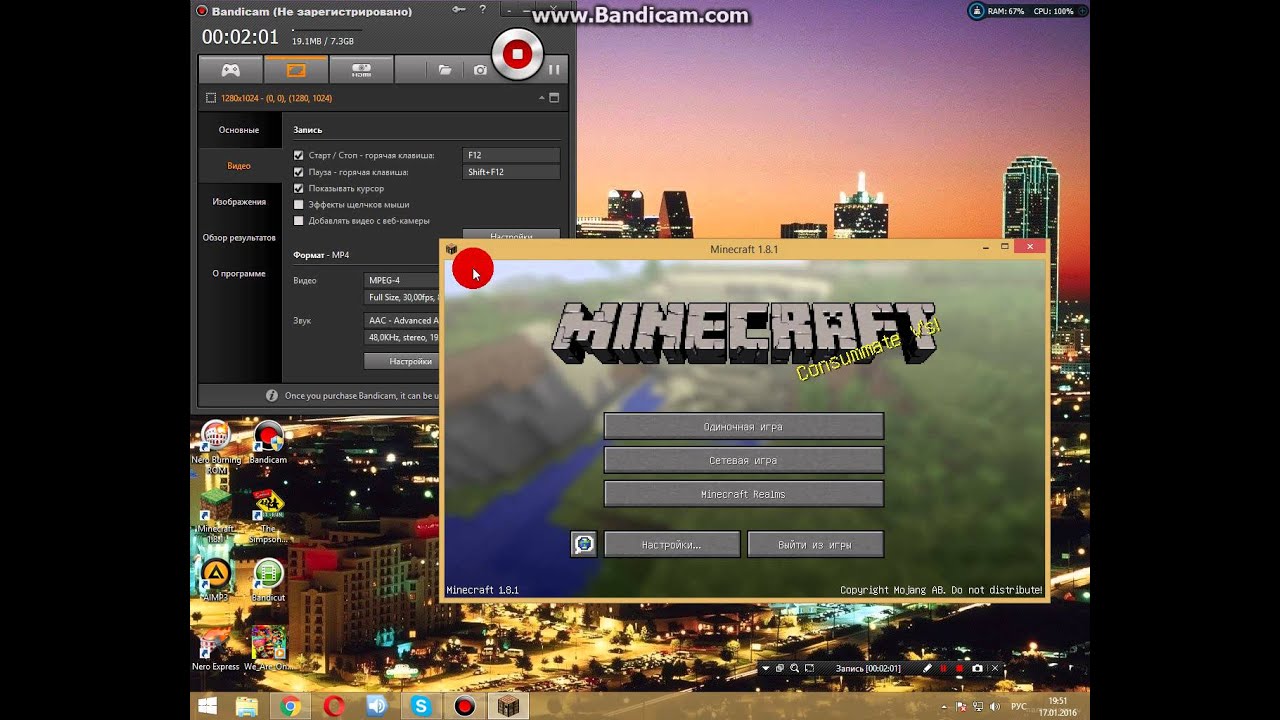Viewport: 1280px width, 720px height.
Task: Open Bandicam output folder icon
Action: (445, 70)
